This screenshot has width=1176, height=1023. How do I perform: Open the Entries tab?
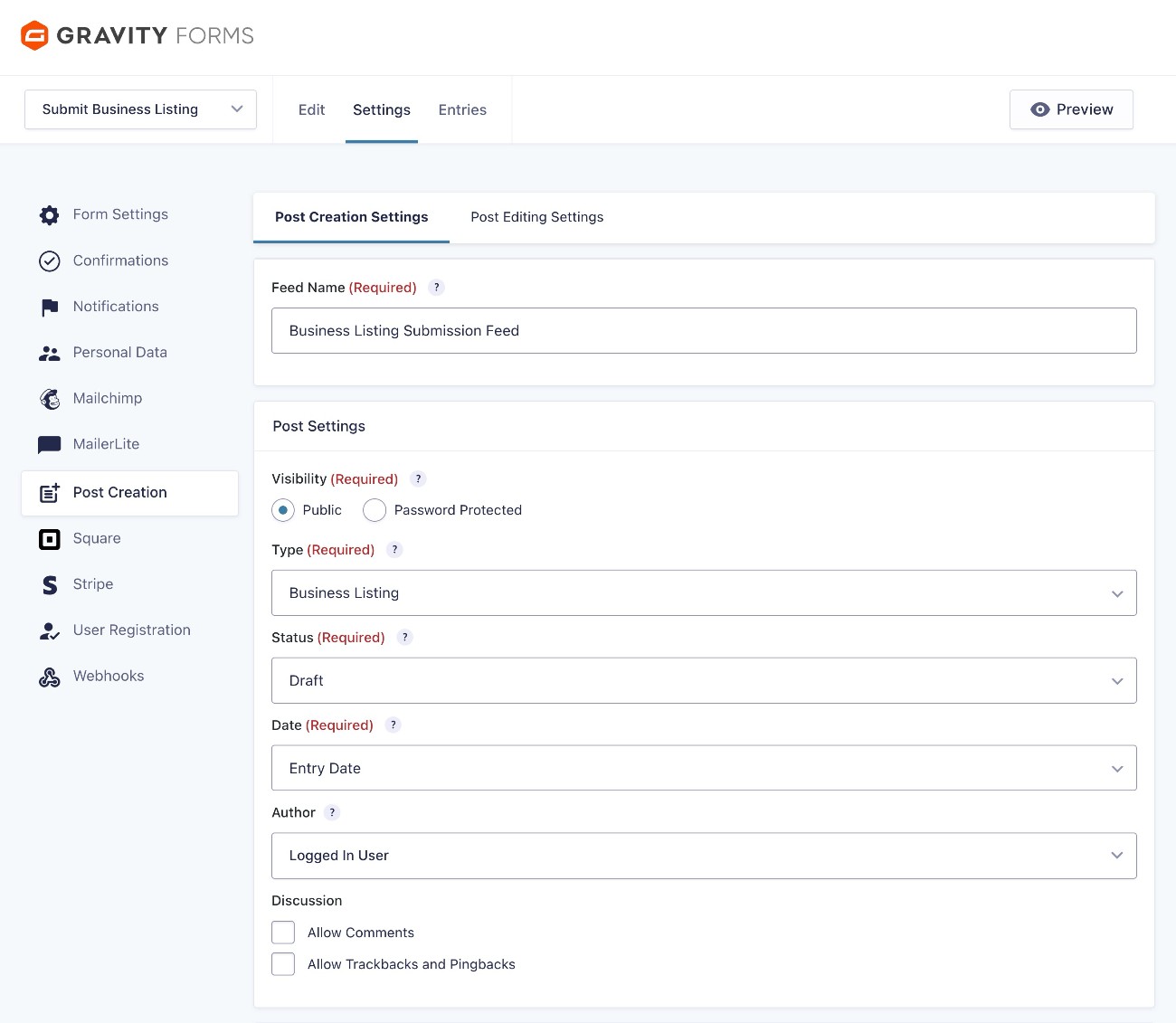pyautogui.click(x=462, y=109)
